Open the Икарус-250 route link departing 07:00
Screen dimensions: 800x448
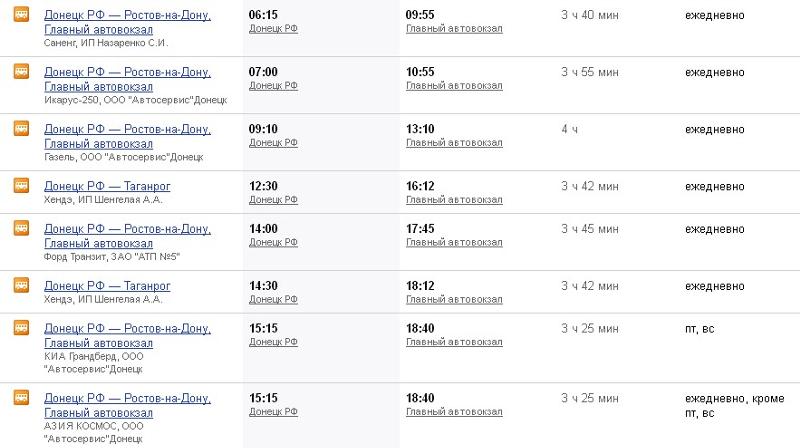(x=128, y=80)
